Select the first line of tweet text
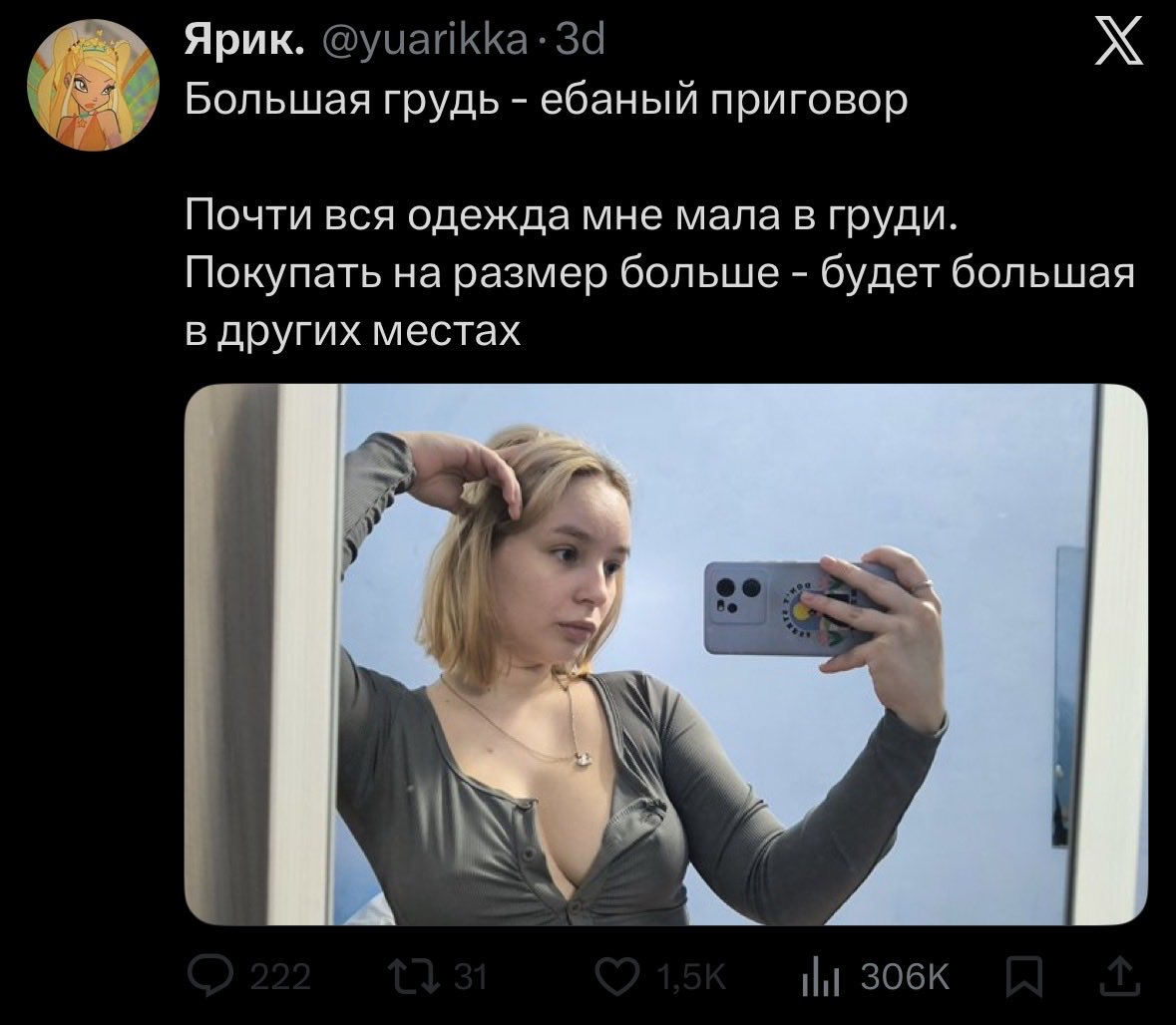Viewport: 1176px width, 1025px height. click(x=546, y=99)
